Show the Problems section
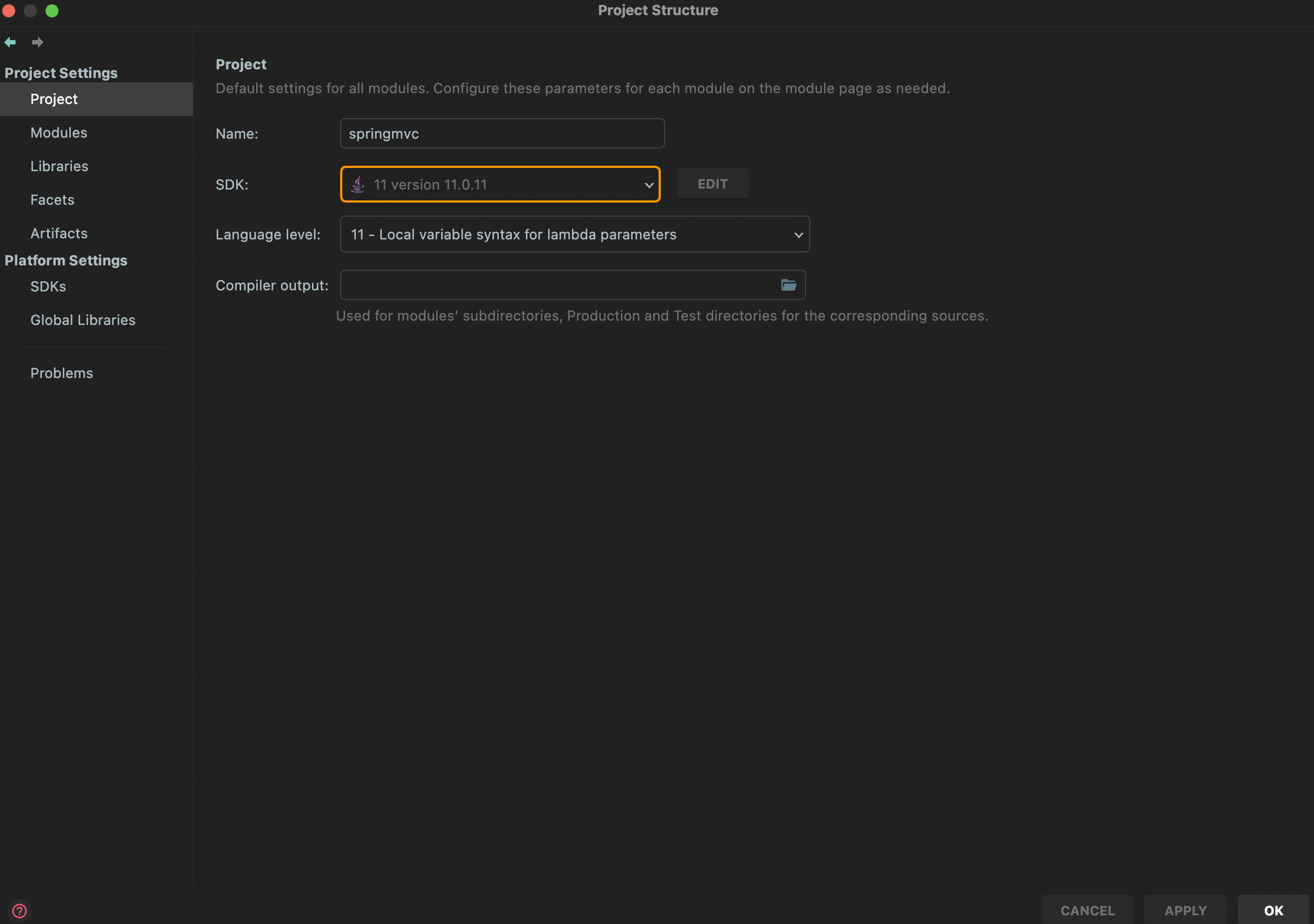 61,373
